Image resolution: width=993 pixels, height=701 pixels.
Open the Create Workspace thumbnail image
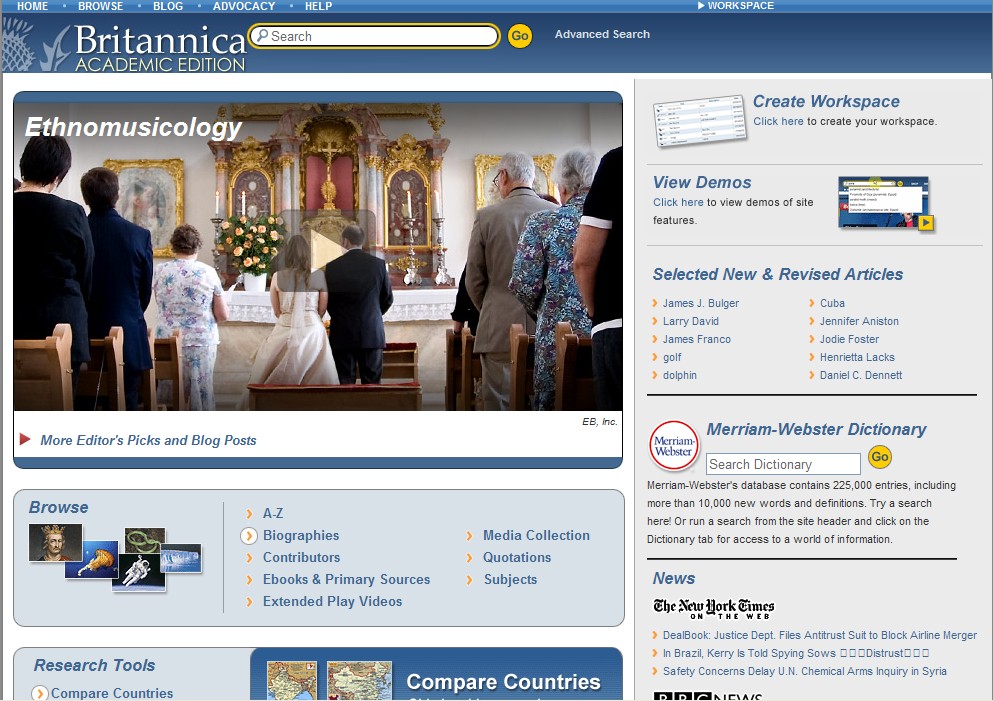(x=700, y=120)
